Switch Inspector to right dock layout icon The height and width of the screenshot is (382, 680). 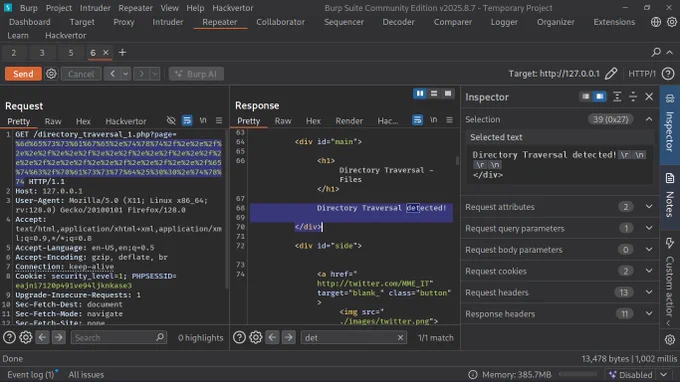pyautogui.click(x=600, y=97)
